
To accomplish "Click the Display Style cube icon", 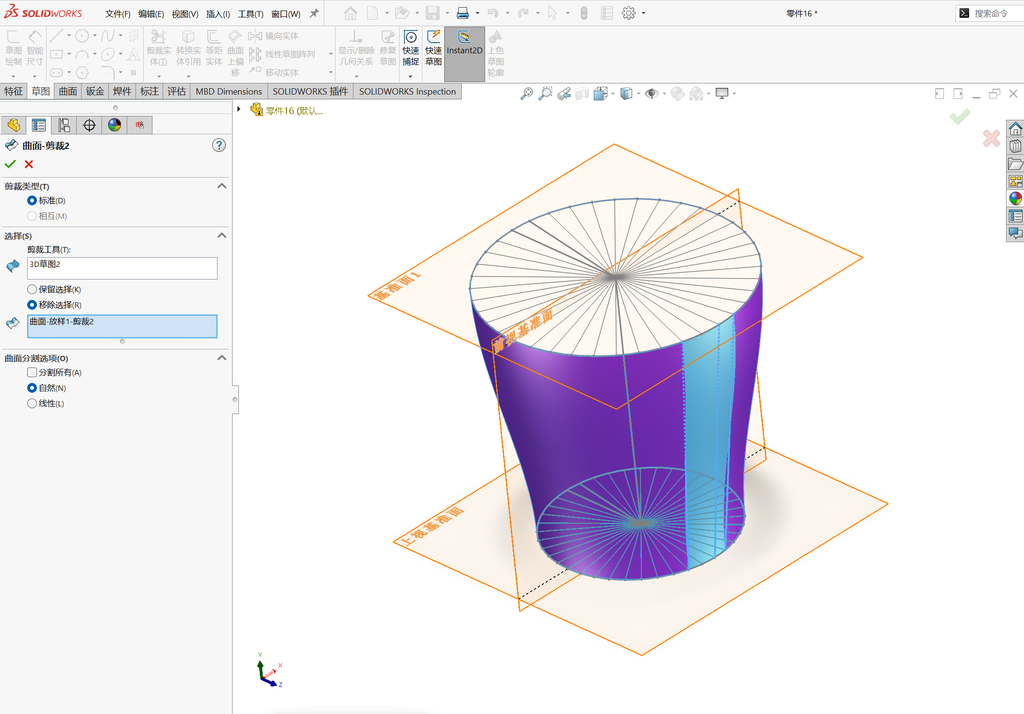I will 626,94.
